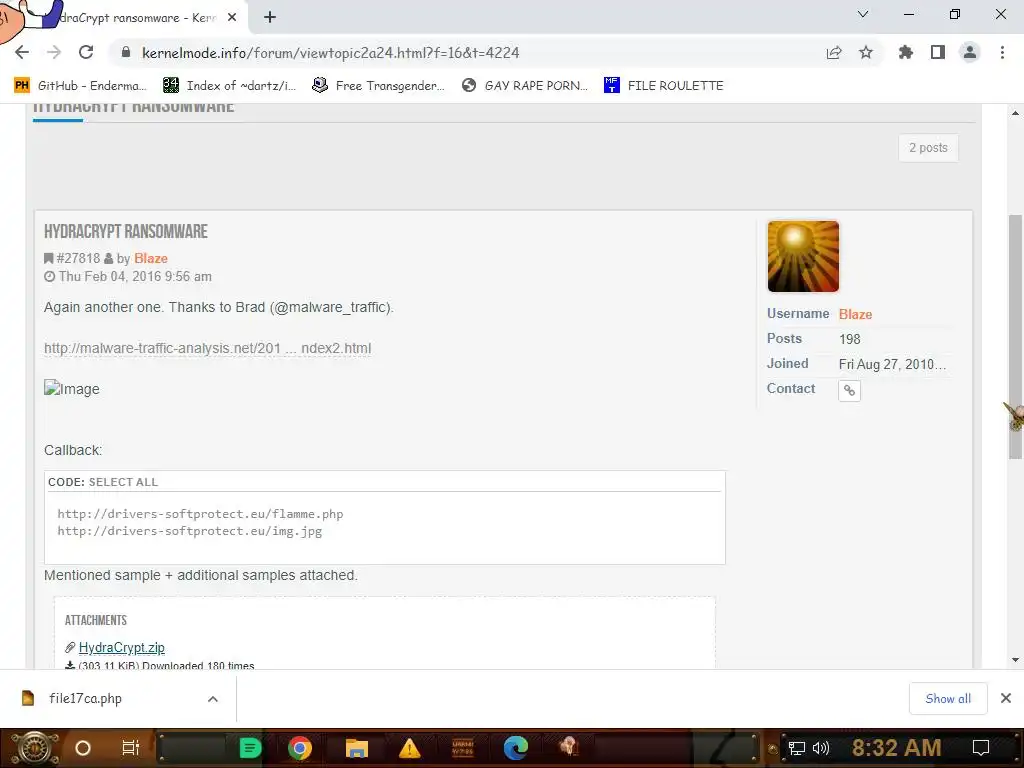The width and height of the screenshot is (1024, 768).
Task: Launch Microsoft Edge from the taskbar
Action: [x=515, y=748]
